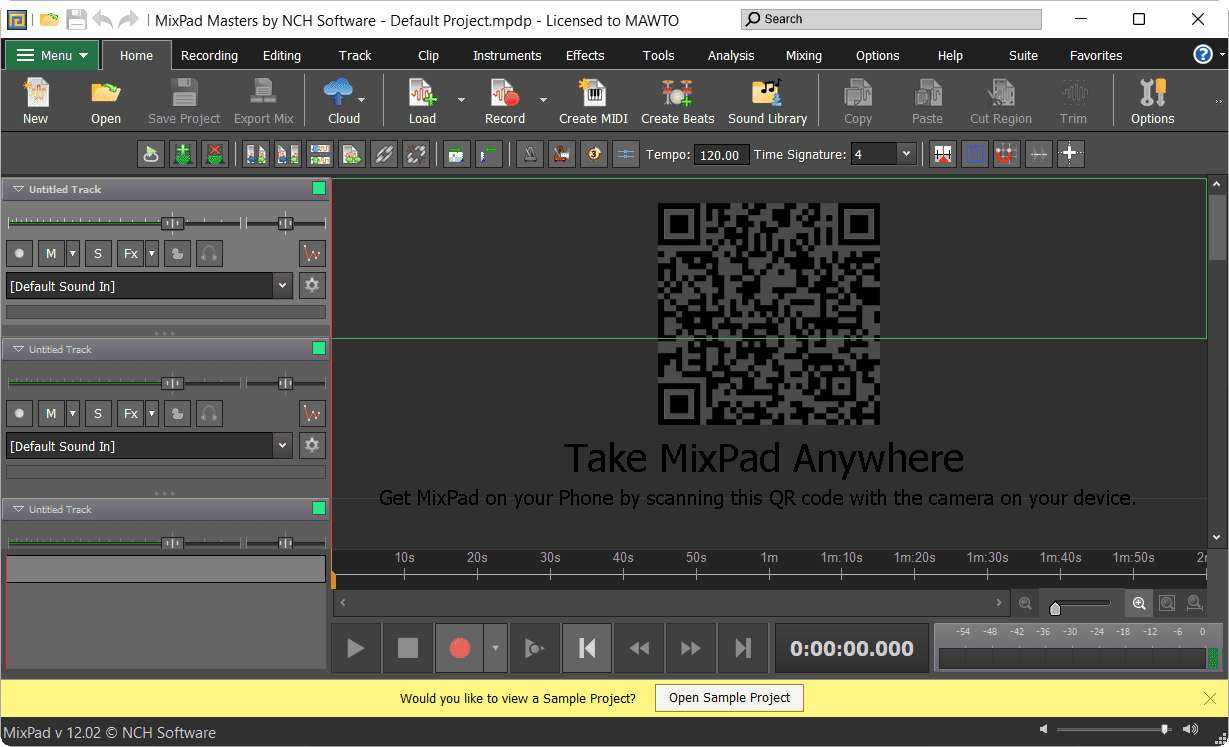Expand the Record toolbar dropdown arrow

pyautogui.click(x=543, y=100)
